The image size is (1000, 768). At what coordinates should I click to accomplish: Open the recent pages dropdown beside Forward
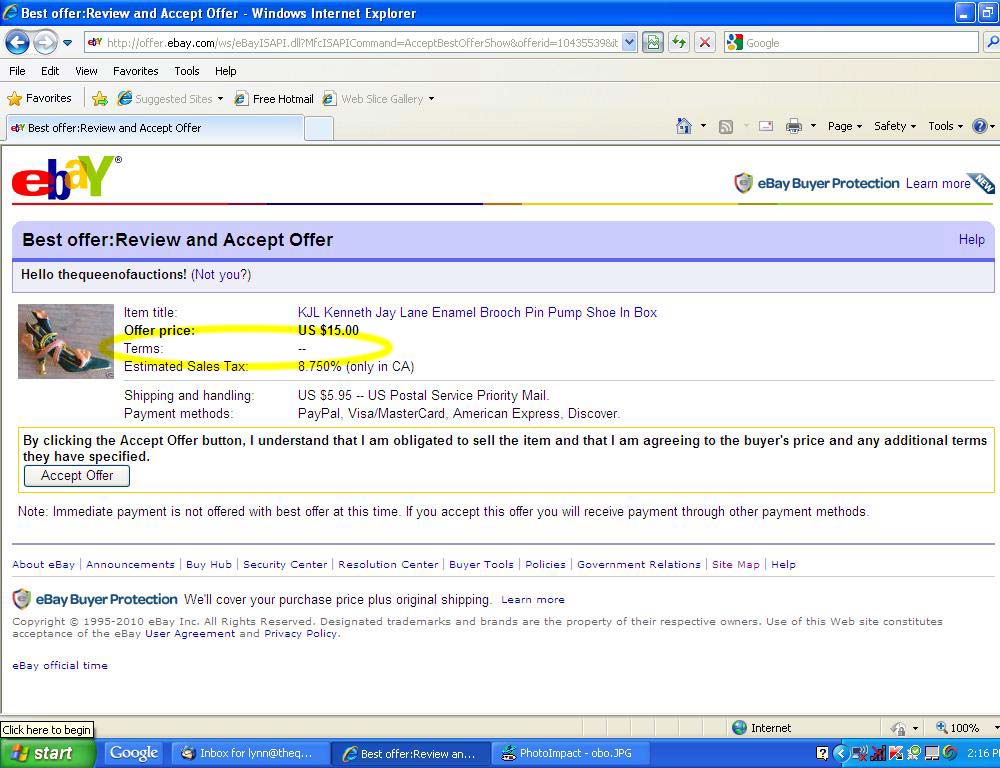67,43
